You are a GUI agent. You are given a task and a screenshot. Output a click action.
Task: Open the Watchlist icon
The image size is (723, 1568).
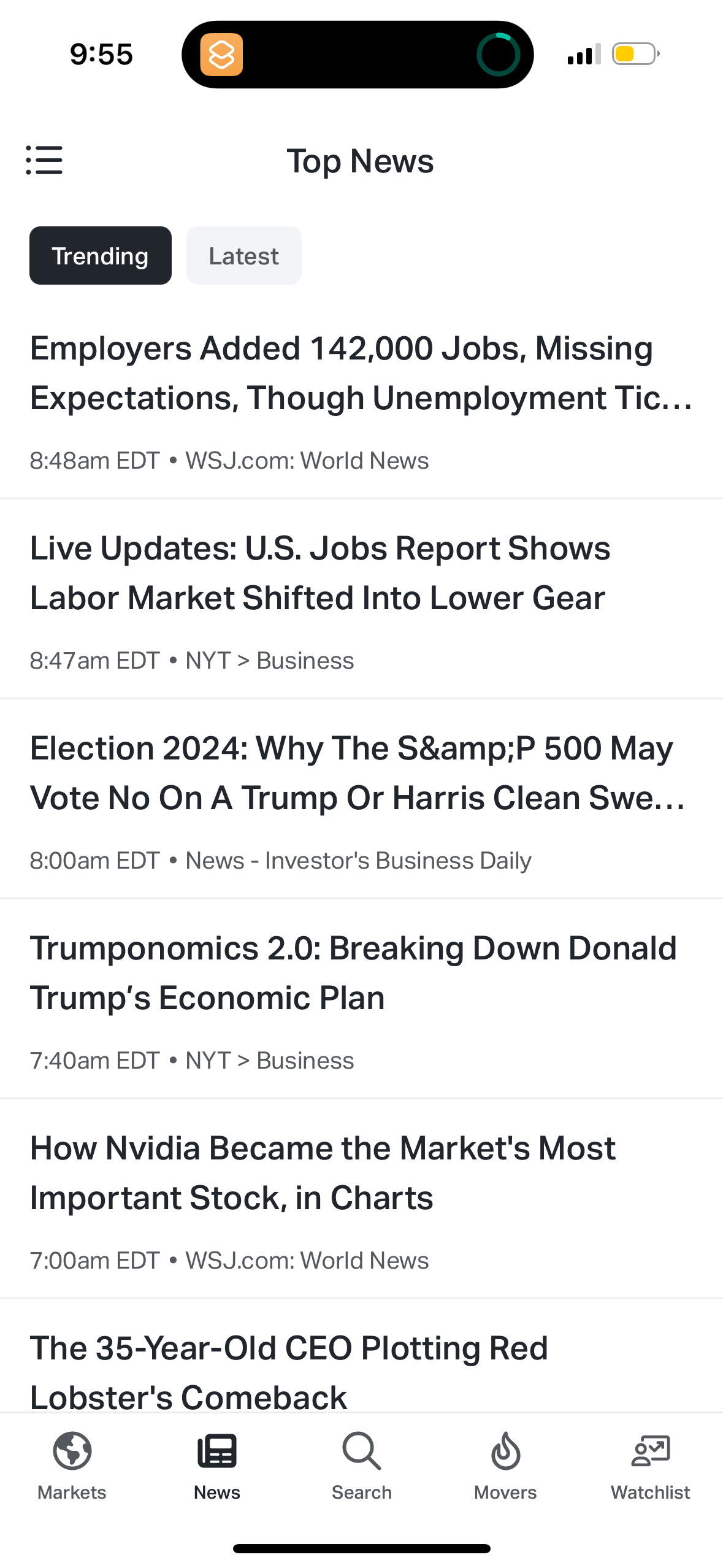tap(650, 1451)
